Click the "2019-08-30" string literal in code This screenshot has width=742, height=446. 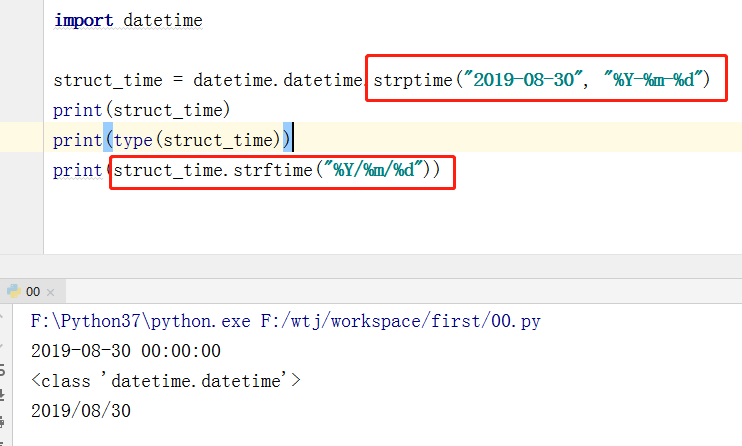click(x=523, y=80)
